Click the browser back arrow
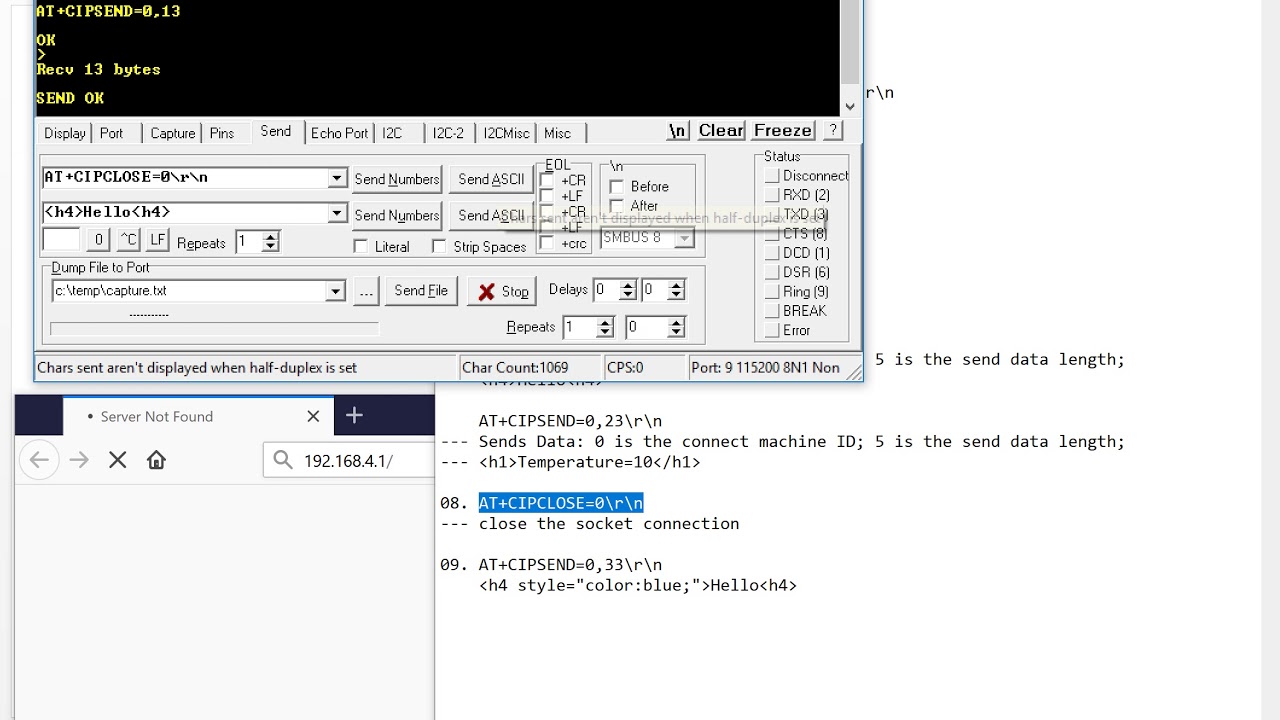 [x=39, y=460]
